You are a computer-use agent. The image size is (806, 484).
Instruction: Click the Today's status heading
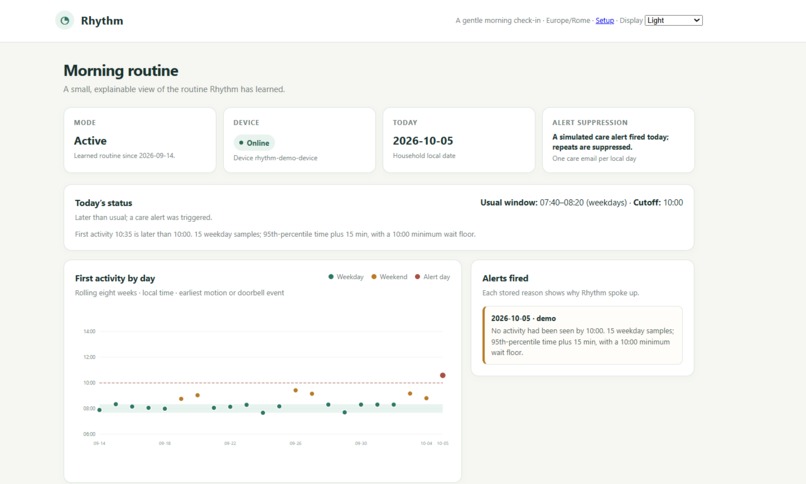tap(103, 203)
